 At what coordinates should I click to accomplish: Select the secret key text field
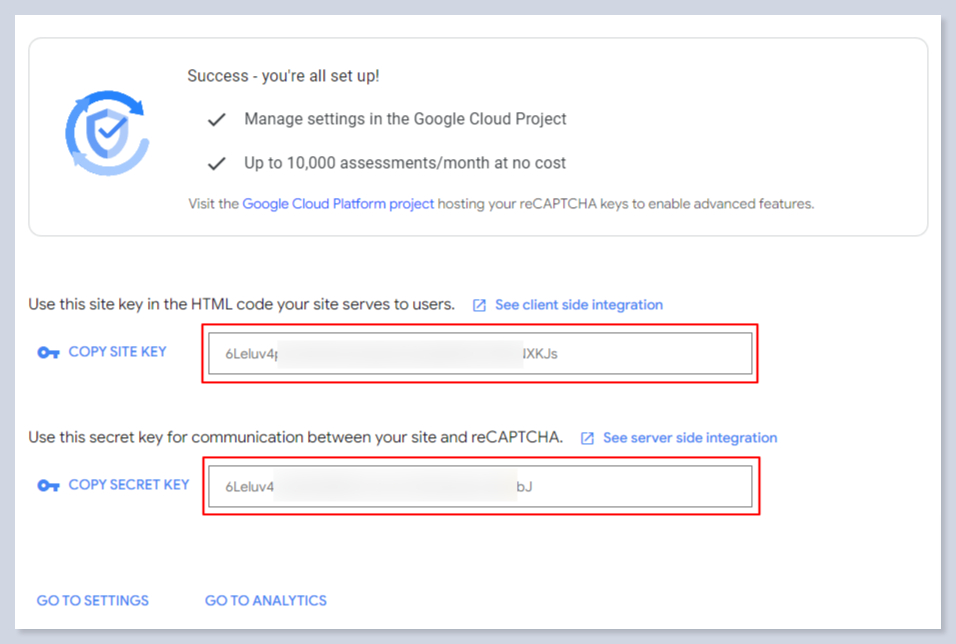tap(480, 487)
